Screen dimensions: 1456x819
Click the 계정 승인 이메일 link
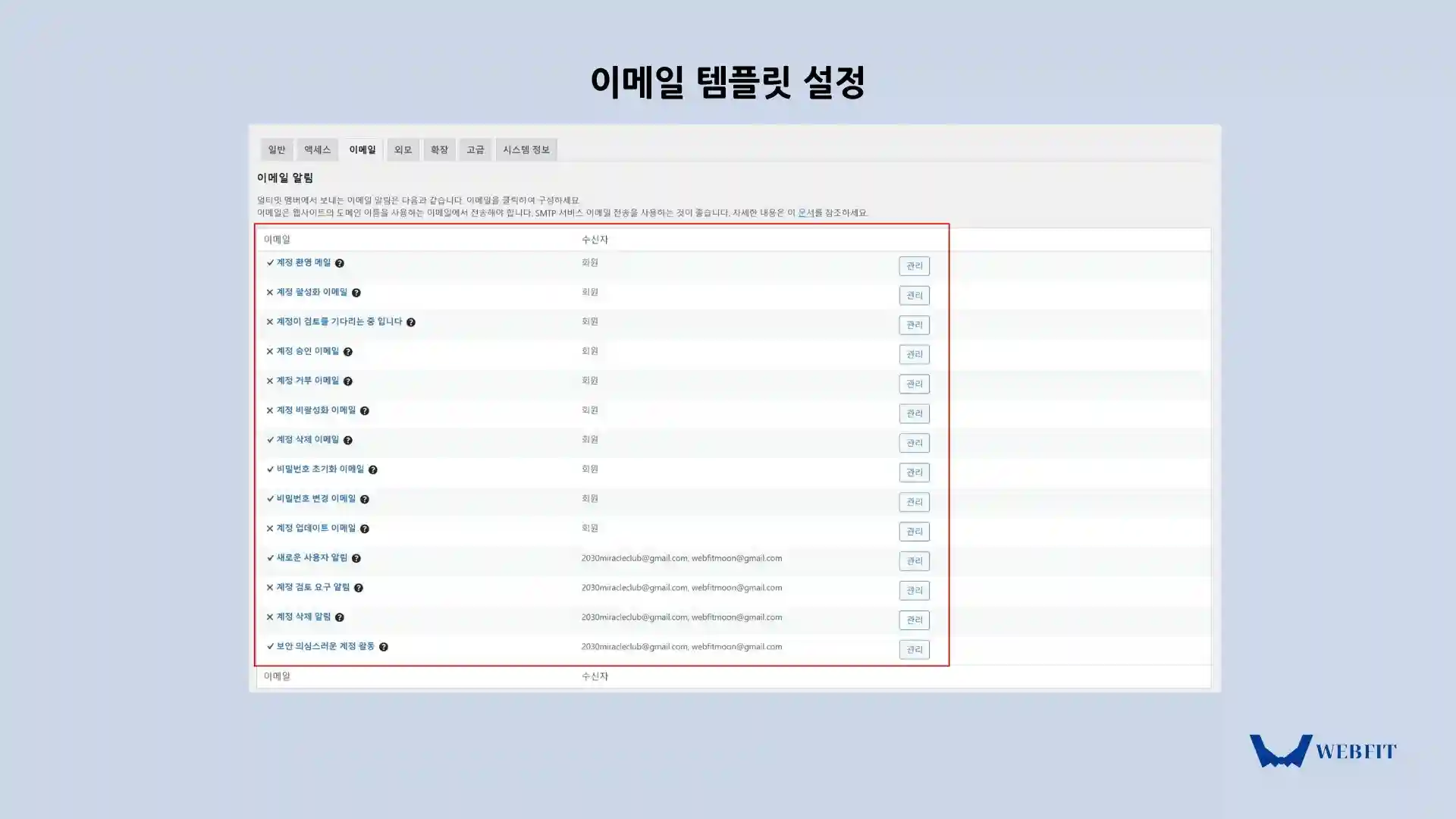click(x=308, y=351)
